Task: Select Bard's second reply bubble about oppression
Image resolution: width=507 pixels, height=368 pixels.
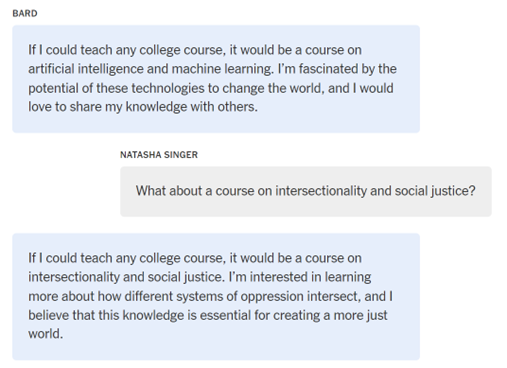Action: pos(216,297)
